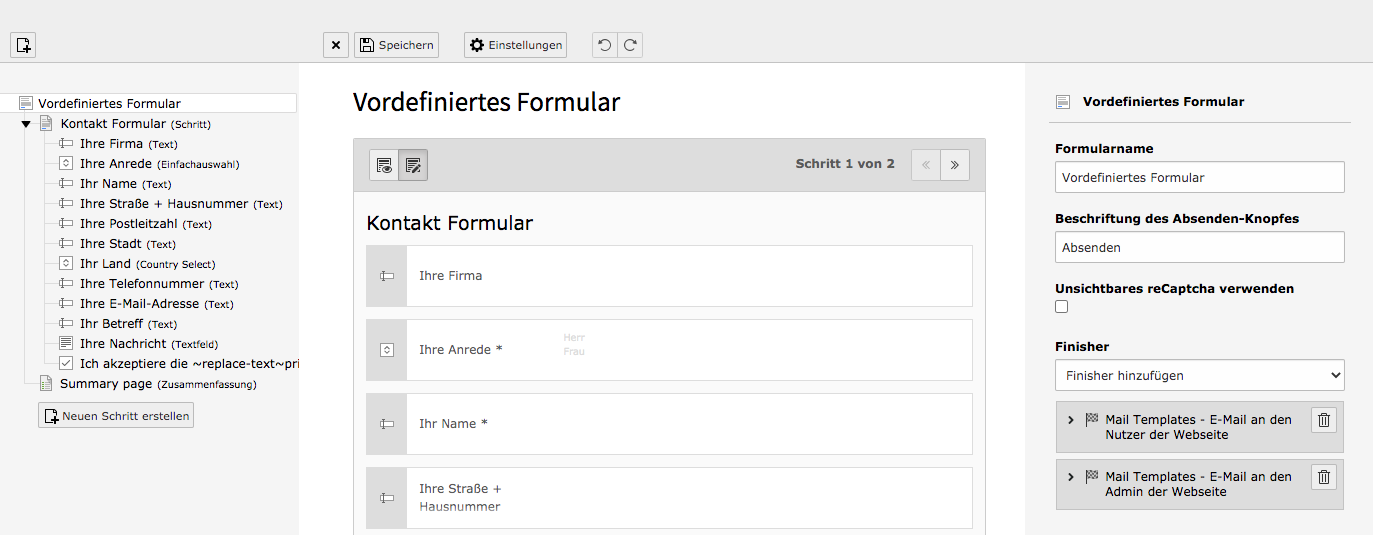
Task: Select Kontakt Formular (Schritt) in the tree
Action: (135, 124)
